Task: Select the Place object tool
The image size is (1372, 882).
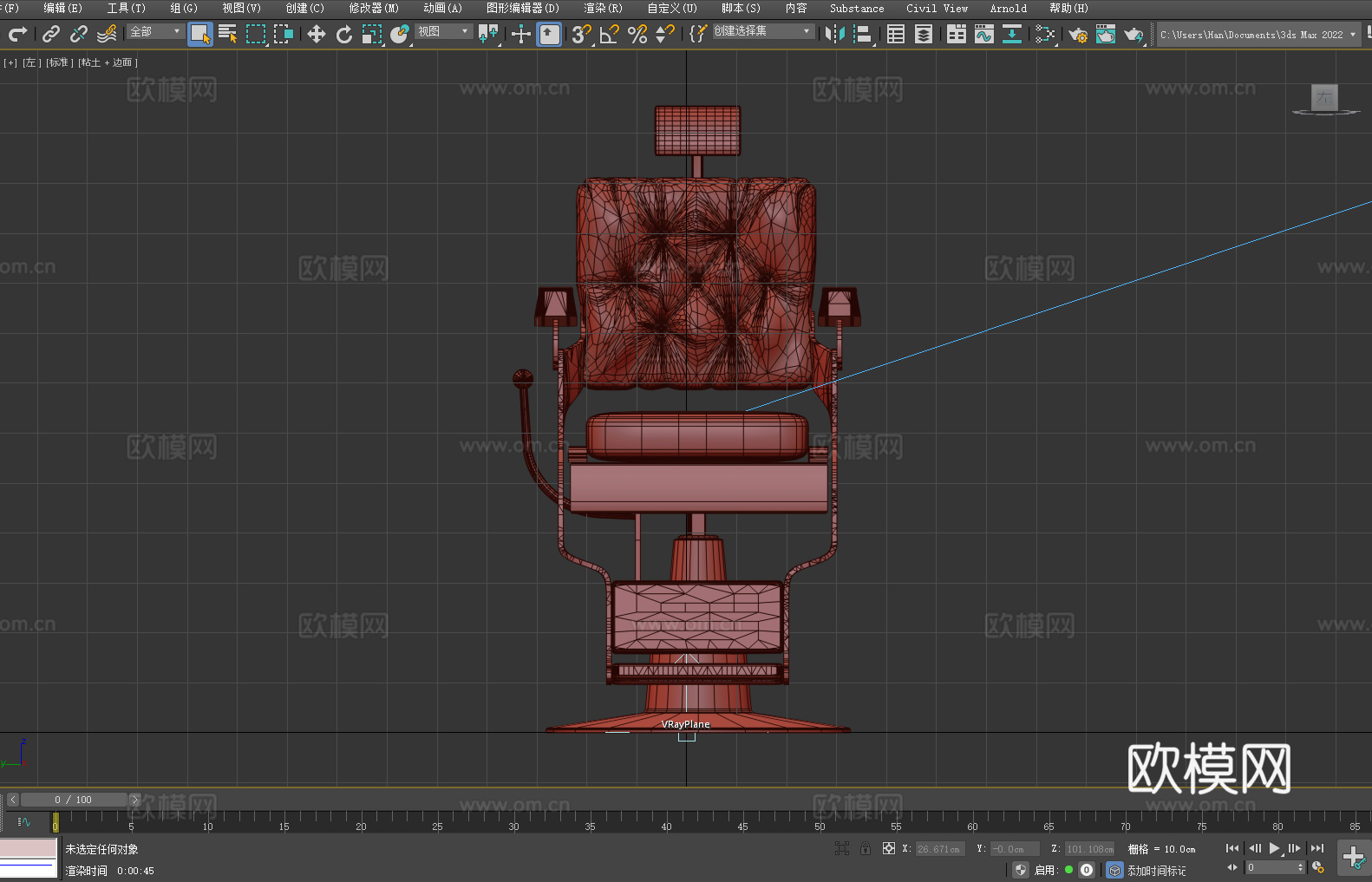Action: click(400, 34)
